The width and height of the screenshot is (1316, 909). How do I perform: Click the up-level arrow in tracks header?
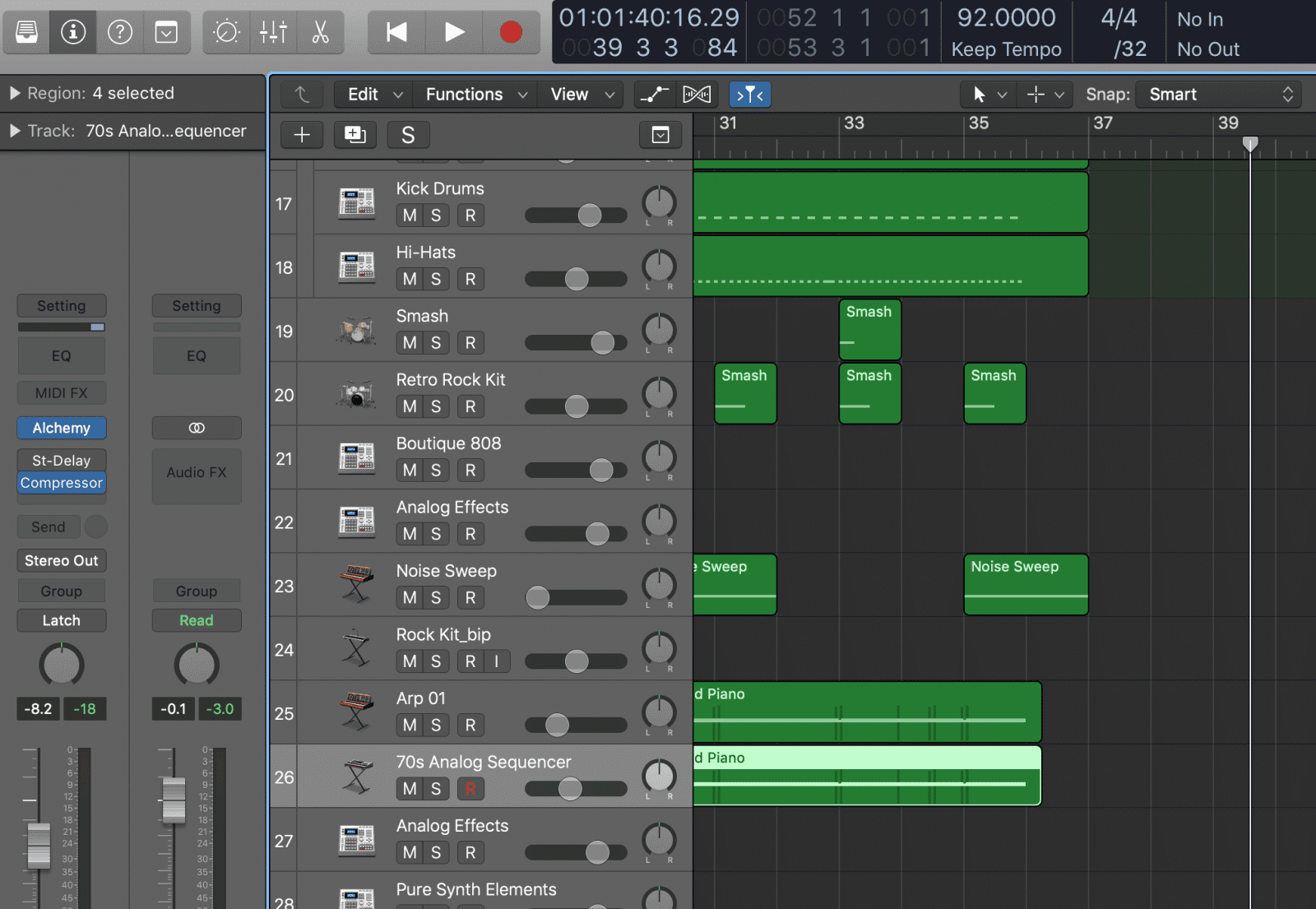(302, 95)
